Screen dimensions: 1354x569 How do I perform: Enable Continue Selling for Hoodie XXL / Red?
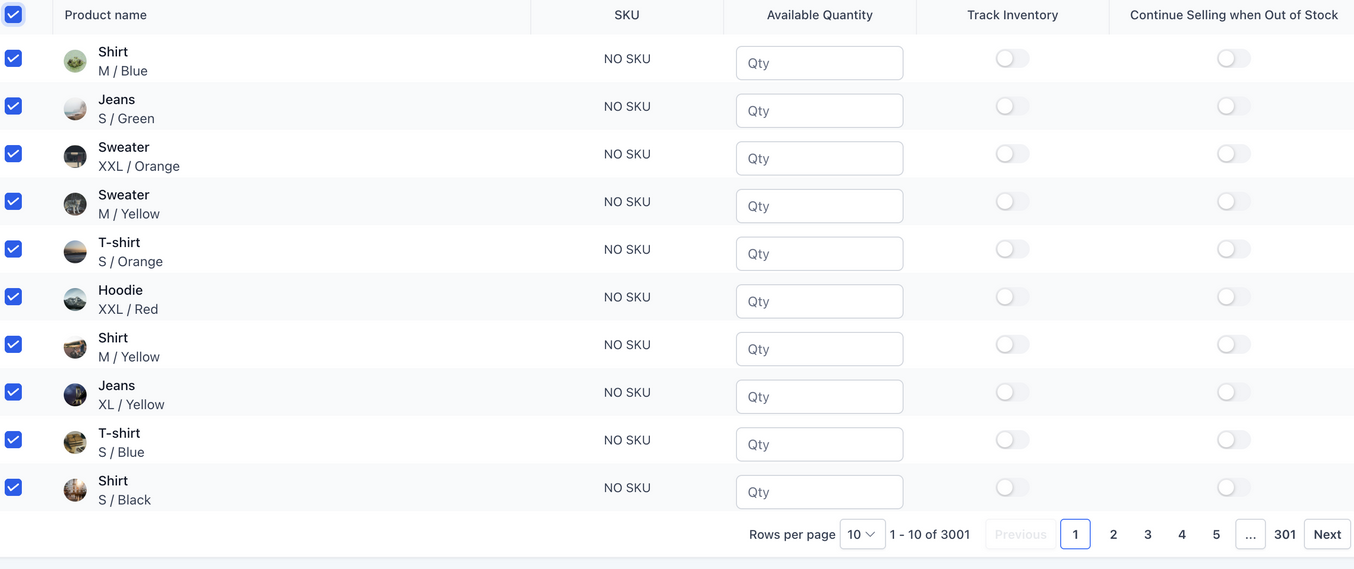1233,297
